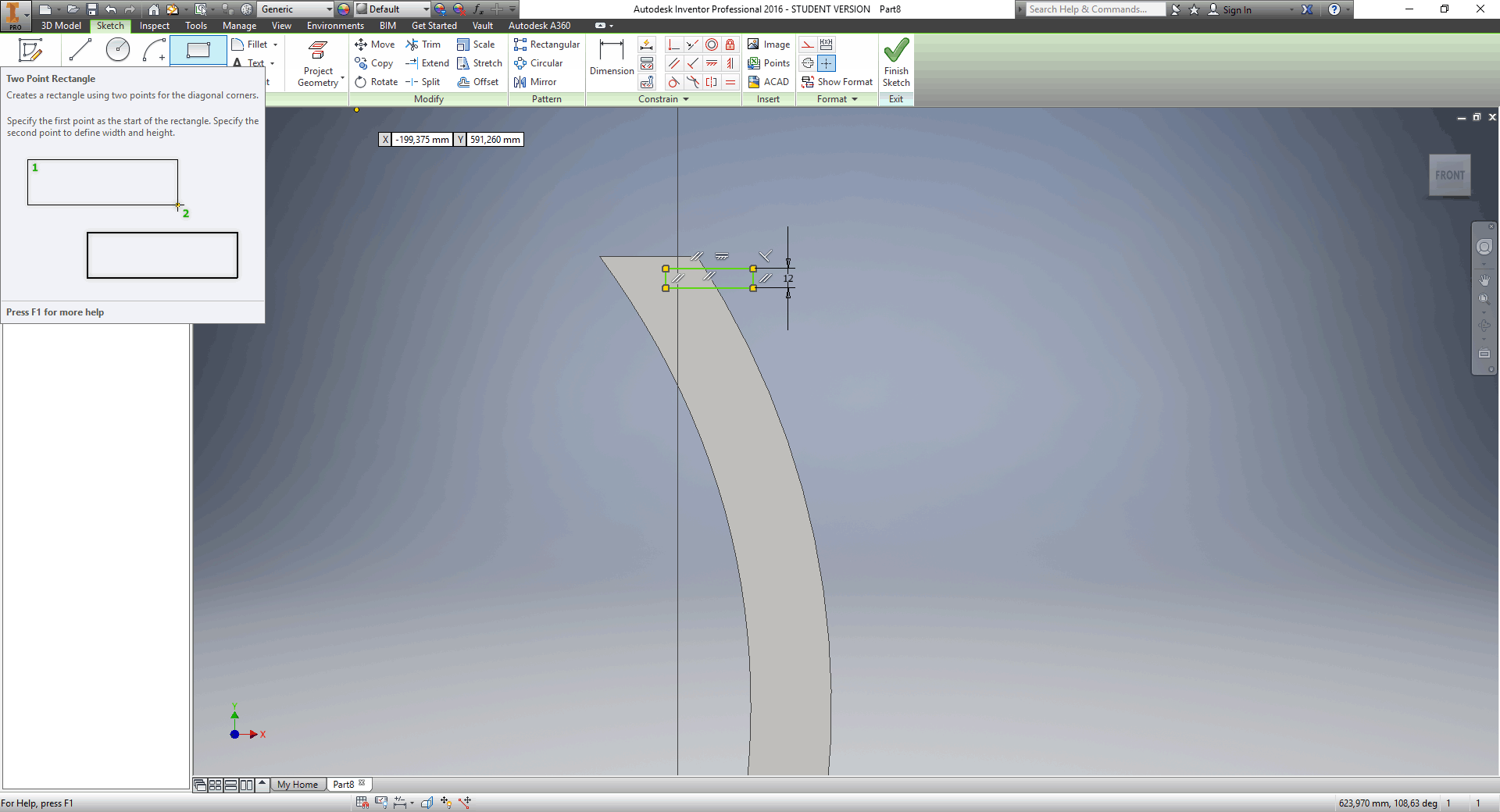Viewport: 1500px width, 812px height.
Task: Toggle Driven Dimension format
Action: coord(827,45)
